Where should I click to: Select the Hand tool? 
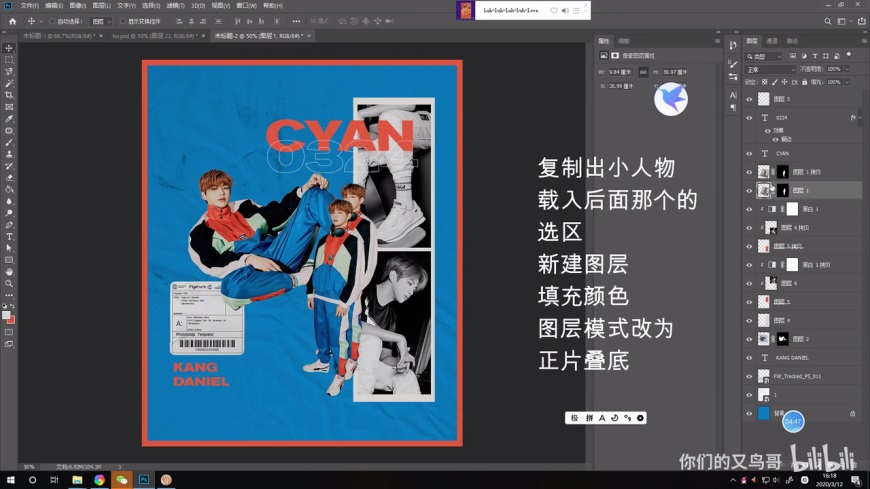click(x=9, y=271)
